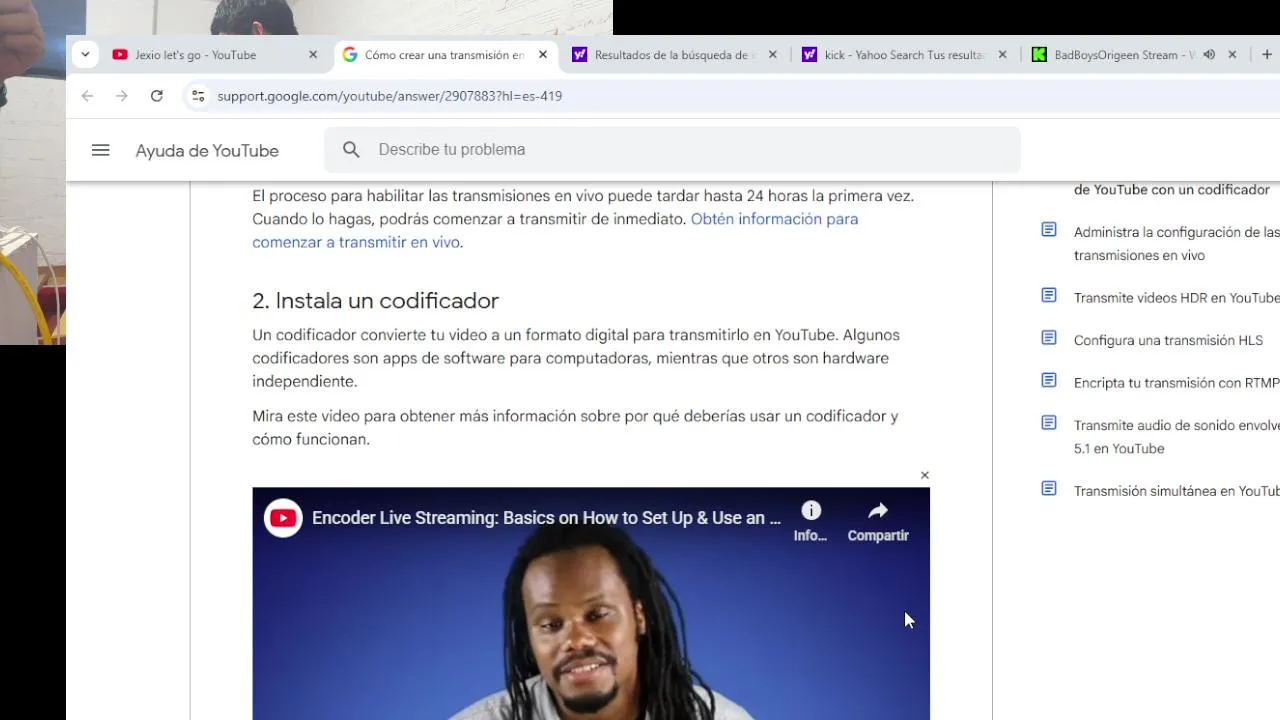This screenshot has width=1280, height=720.
Task: Click document icon beside Transmite videos HDR
Action: coord(1048,295)
